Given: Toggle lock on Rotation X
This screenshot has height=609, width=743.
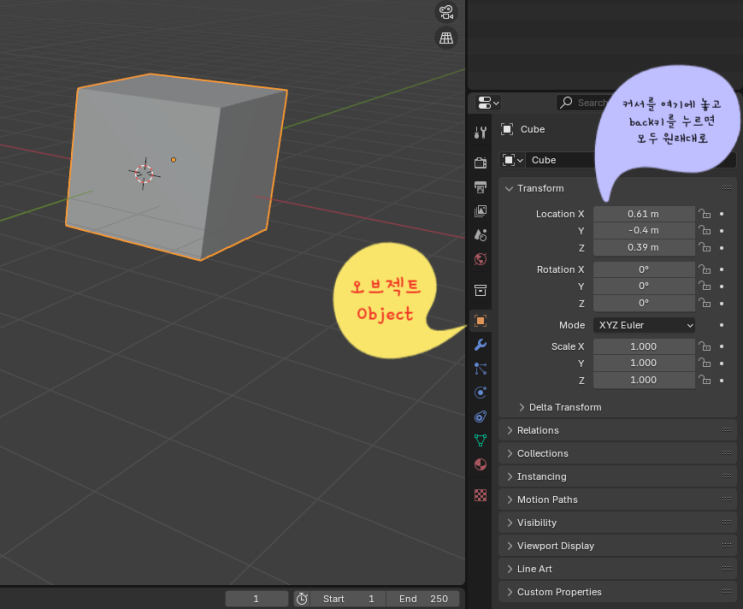Looking at the screenshot, I should (x=704, y=270).
